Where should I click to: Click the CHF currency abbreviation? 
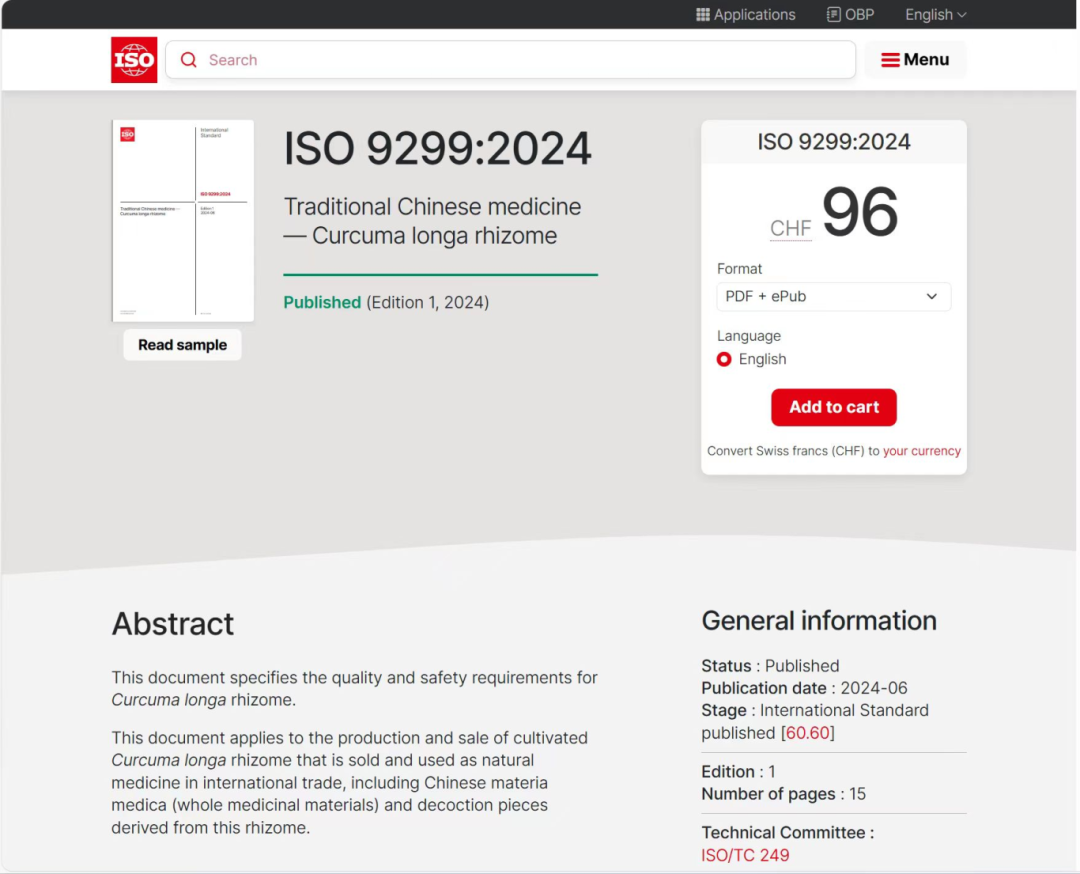pyautogui.click(x=790, y=228)
